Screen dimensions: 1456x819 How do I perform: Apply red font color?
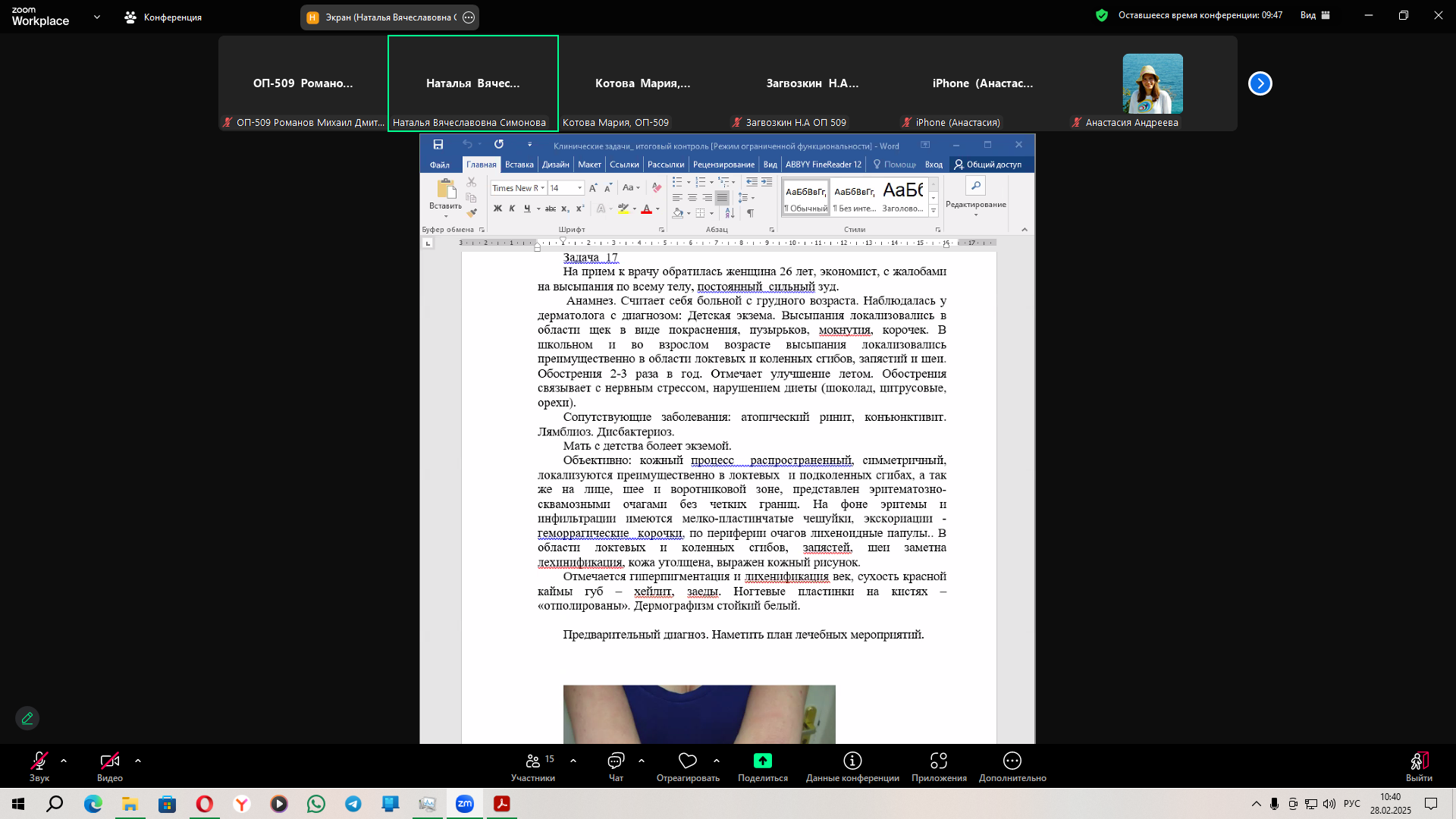[x=647, y=209]
